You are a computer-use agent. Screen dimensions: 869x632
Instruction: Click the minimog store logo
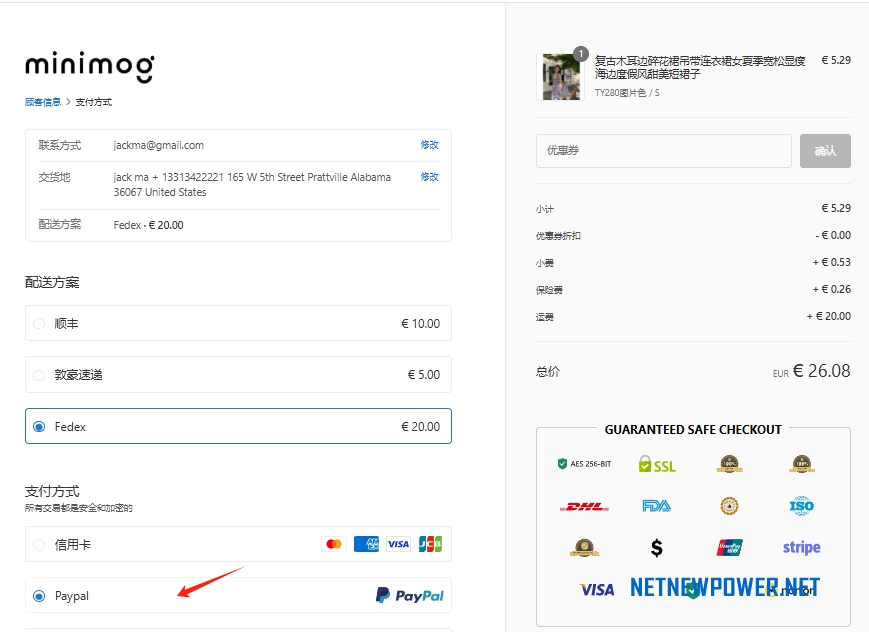(x=90, y=66)
